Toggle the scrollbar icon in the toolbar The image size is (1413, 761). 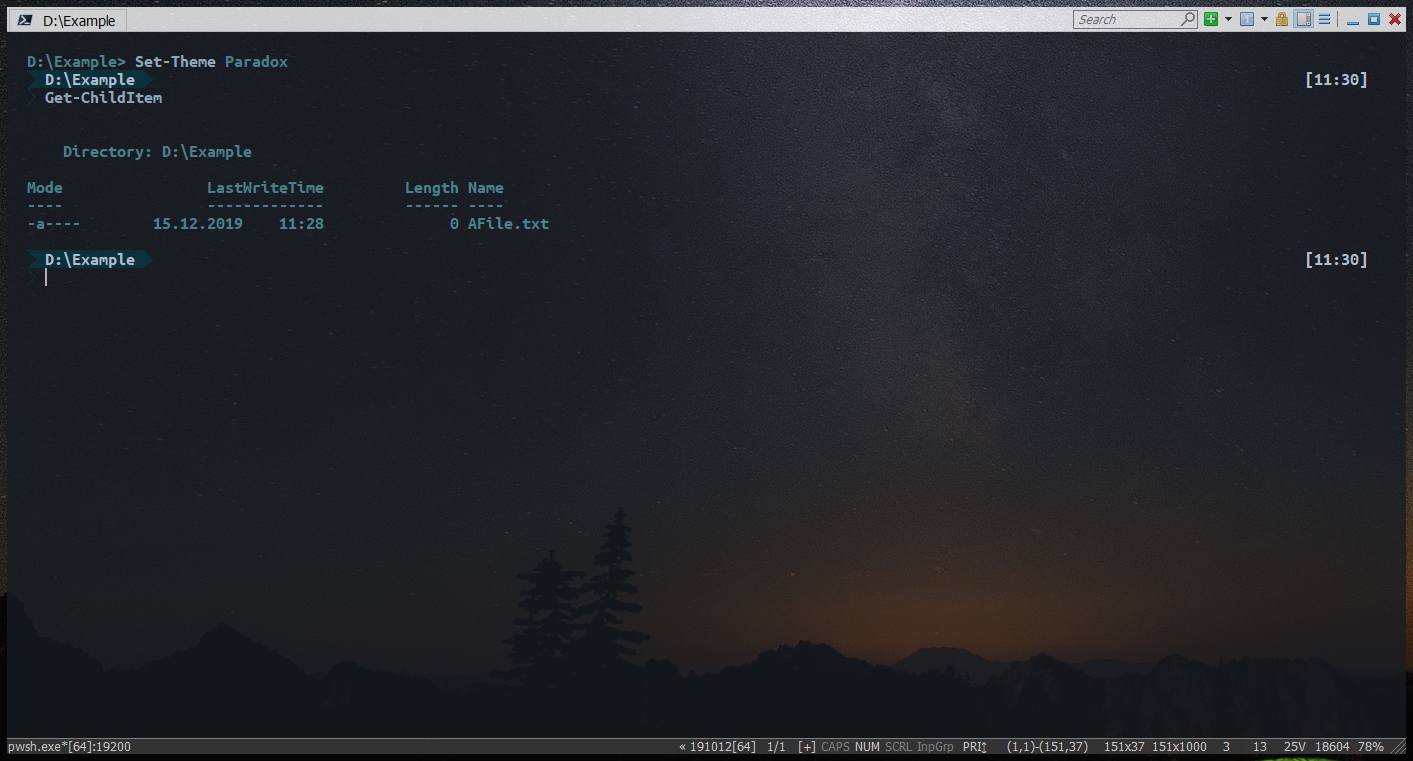[x=1302, y=19]
